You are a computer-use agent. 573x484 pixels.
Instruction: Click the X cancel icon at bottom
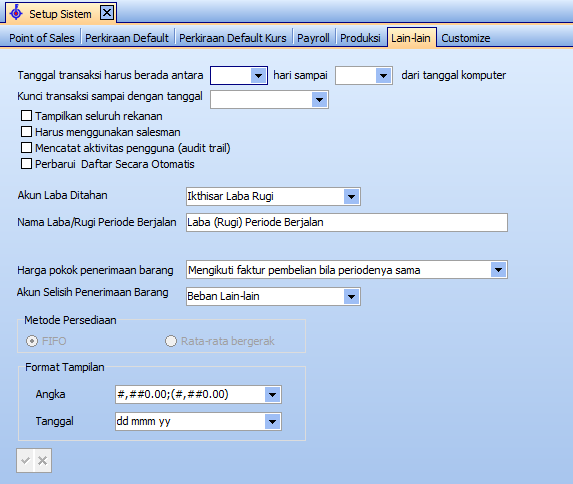(42, 461)
